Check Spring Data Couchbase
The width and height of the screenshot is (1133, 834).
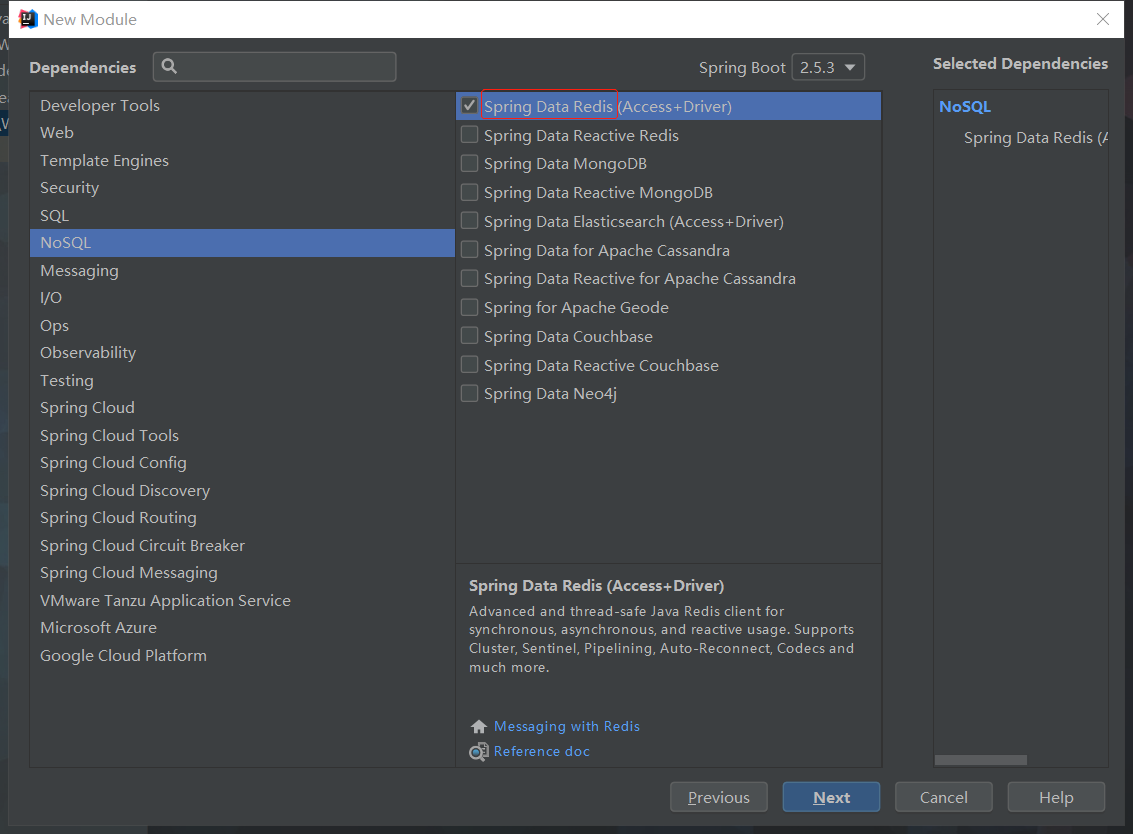pos(470,336)
